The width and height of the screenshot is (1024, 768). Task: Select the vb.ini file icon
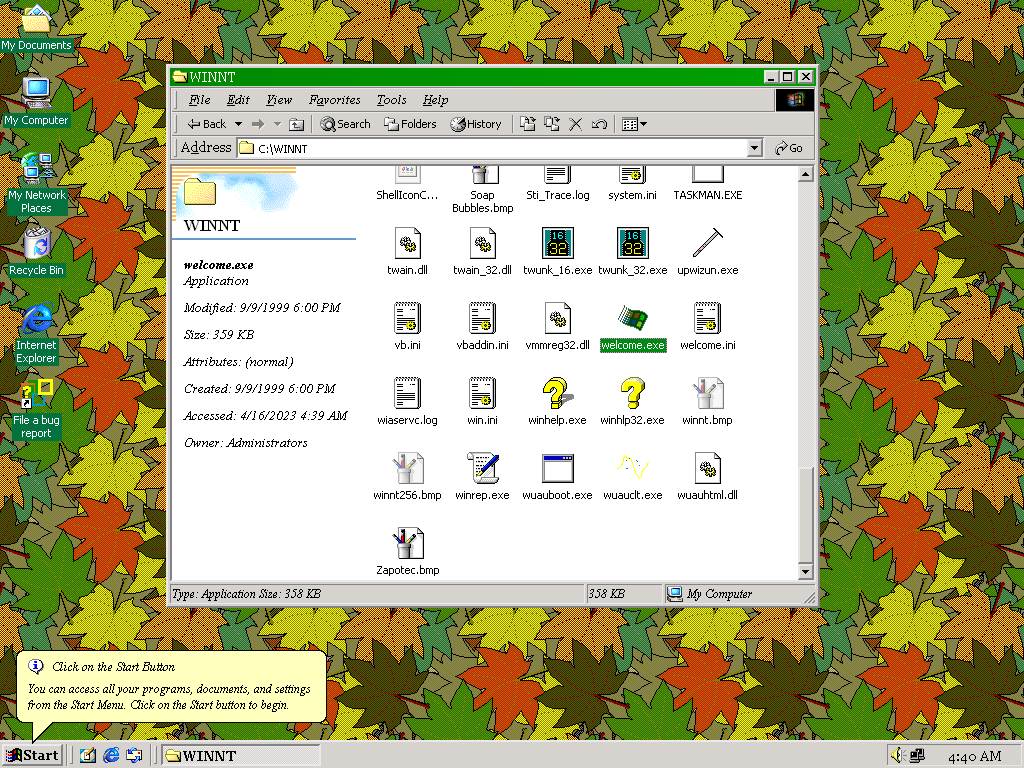click(x=408, y=319)
